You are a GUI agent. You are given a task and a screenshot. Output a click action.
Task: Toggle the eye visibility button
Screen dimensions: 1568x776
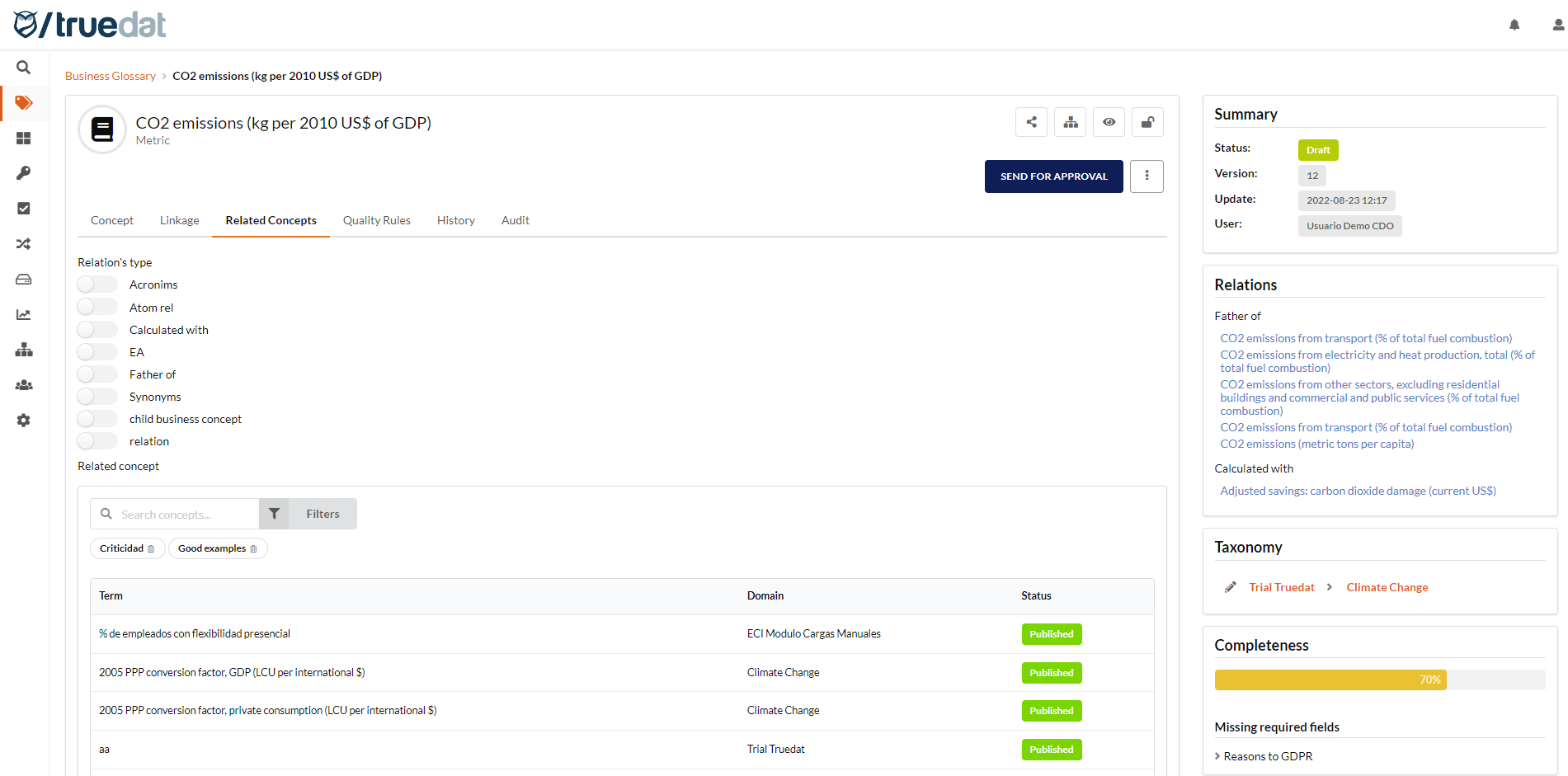(1109, 122)
